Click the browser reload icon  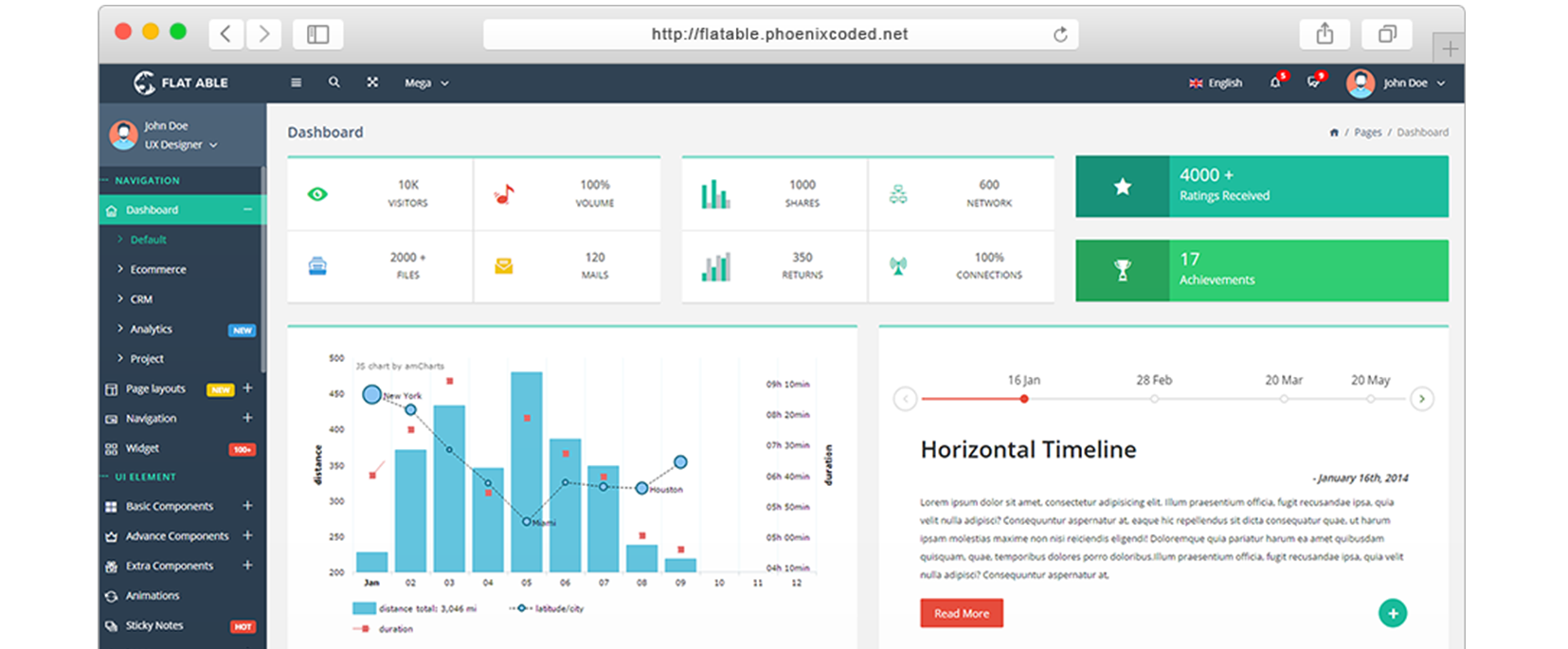pyautogui.click(x=1060, y=35)
